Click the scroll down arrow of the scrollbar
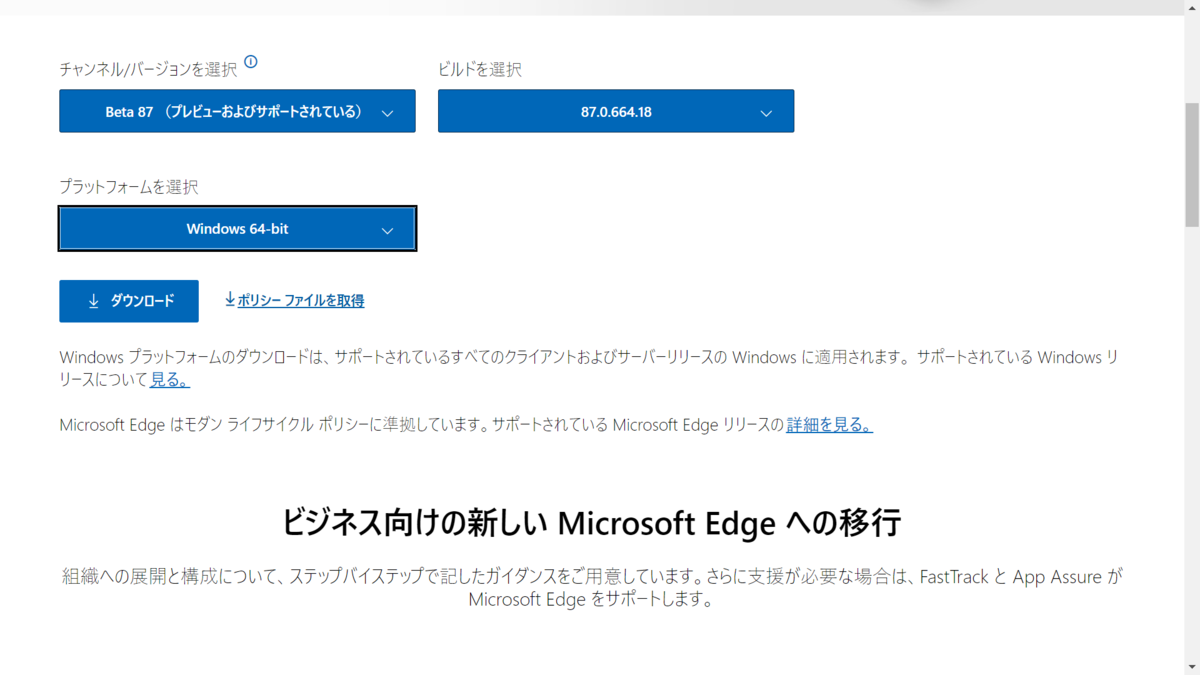The height and width of the screenshot is (675, 1200). point(1191,666)
